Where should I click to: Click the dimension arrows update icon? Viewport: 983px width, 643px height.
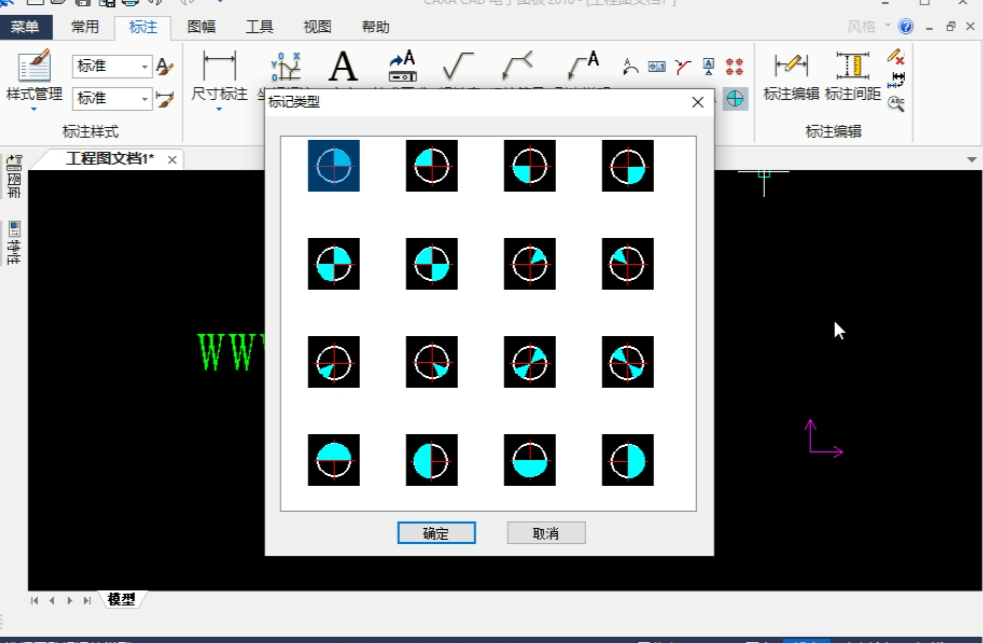(896, 80)
